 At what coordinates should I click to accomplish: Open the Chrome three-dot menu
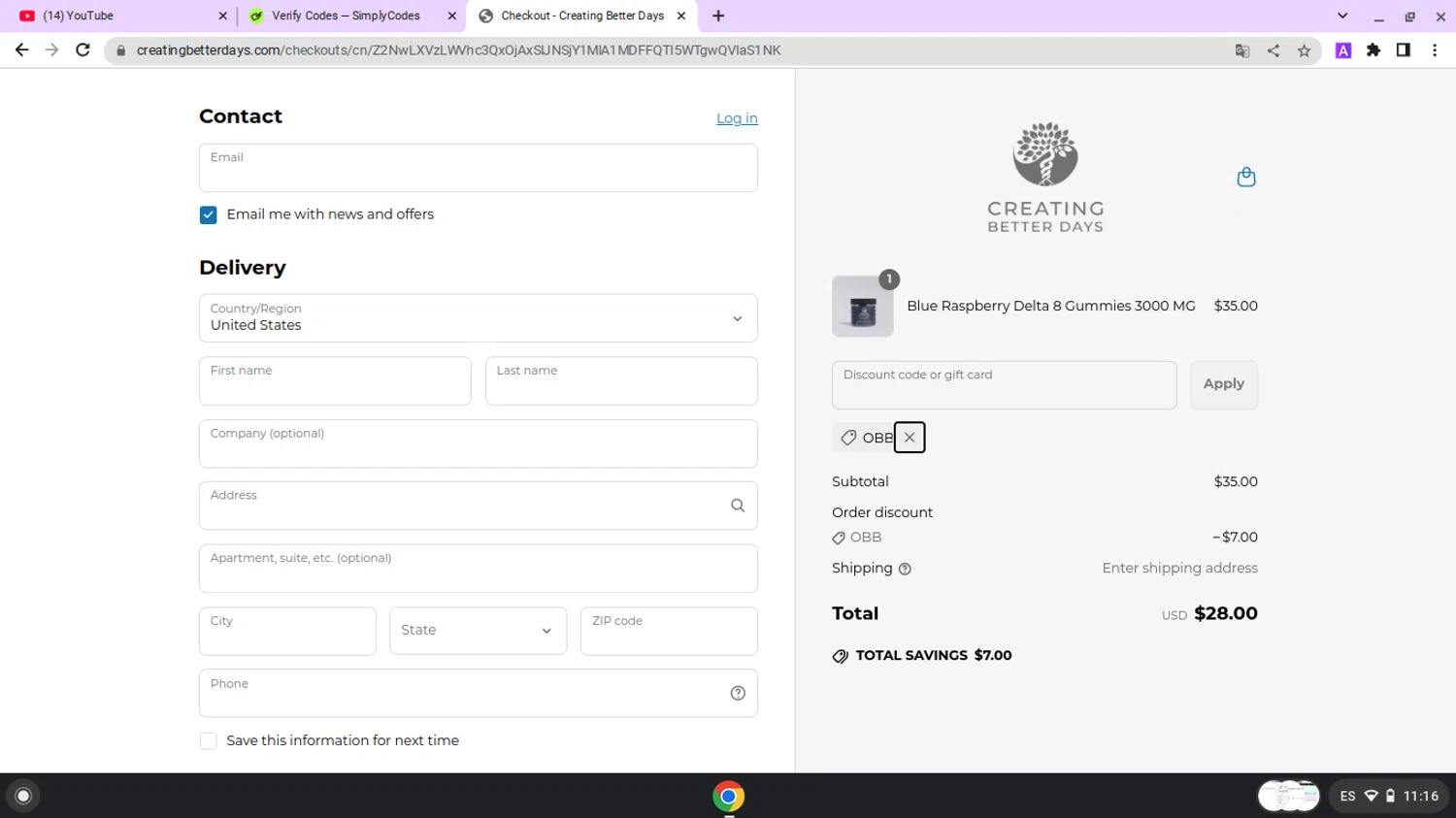click(x=1435, y=50)
